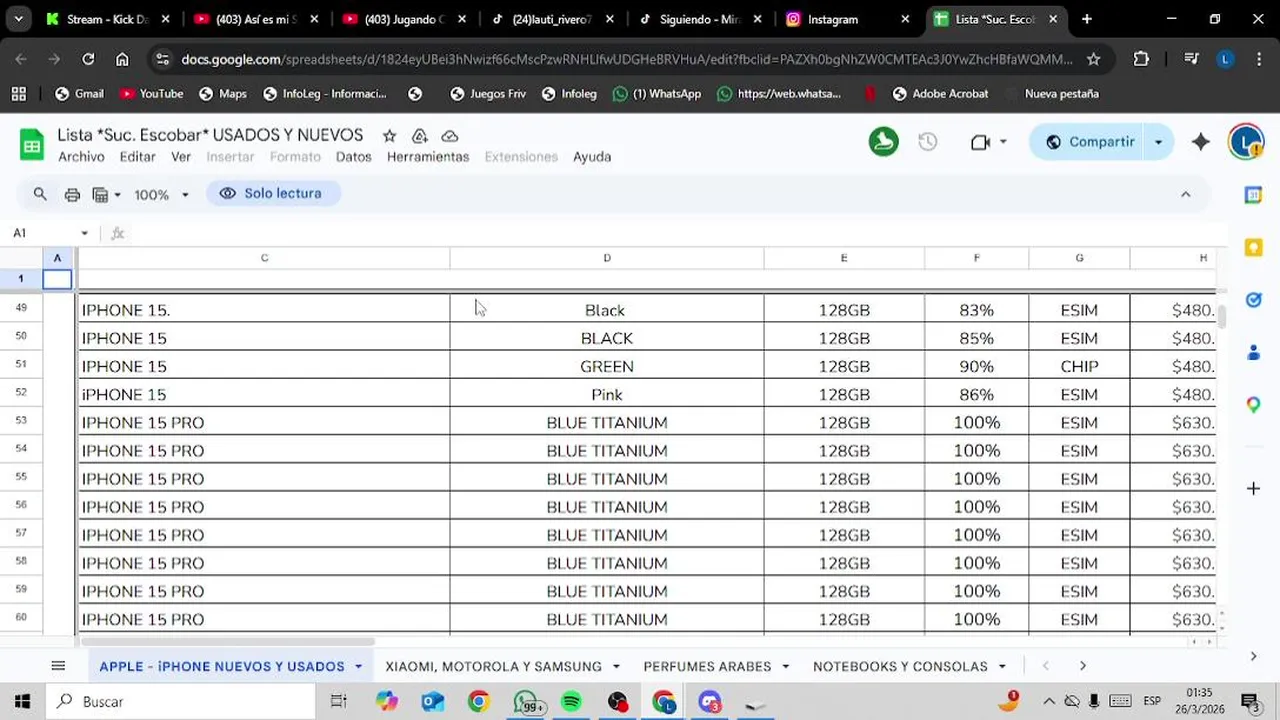This screenshot has width=1280, height=720.
Task: Collapse the toolbar with the chevron
Action: point(1186,194)
